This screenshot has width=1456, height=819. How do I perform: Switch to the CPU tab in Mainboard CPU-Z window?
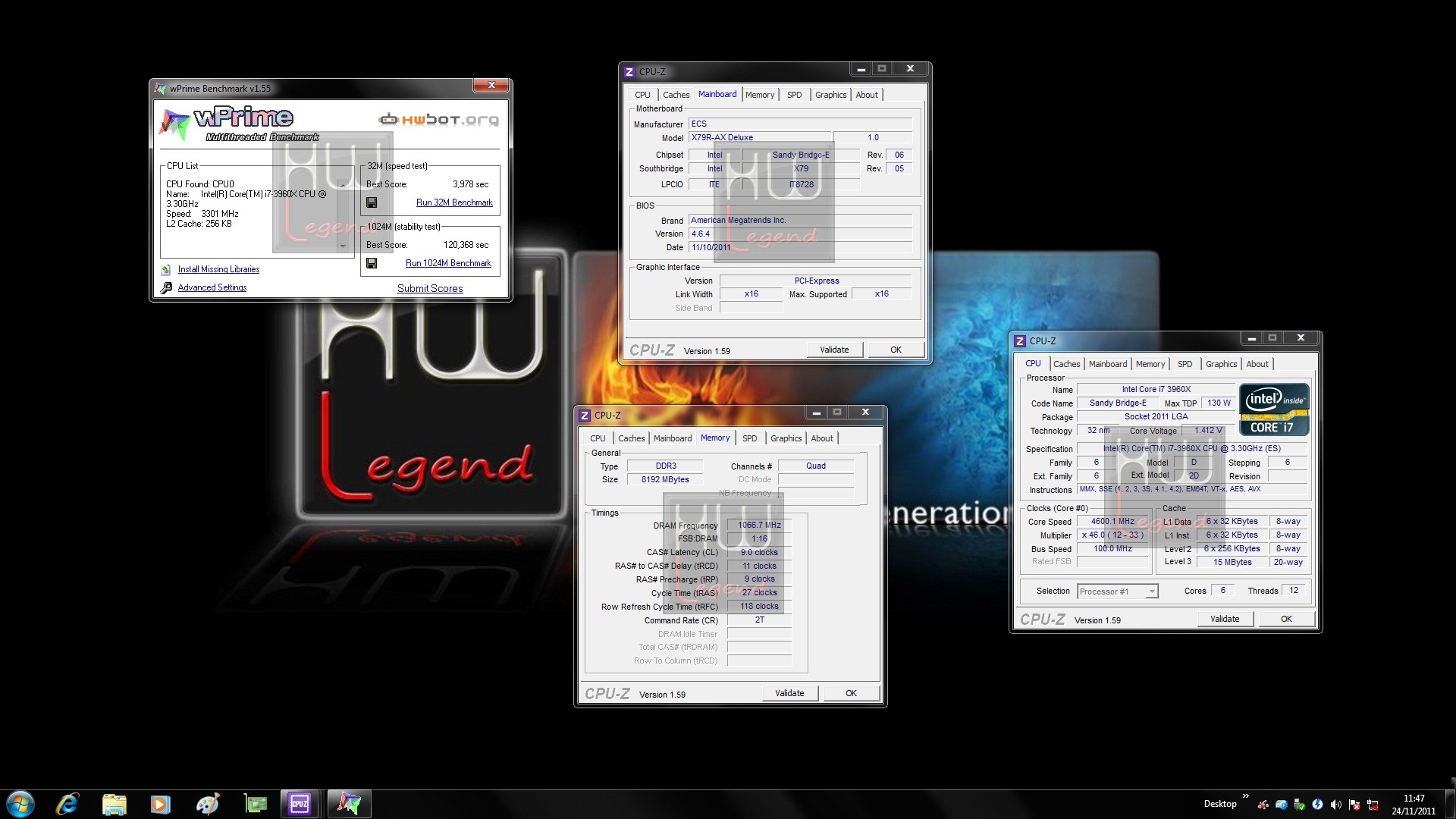[x=642, y=95]
